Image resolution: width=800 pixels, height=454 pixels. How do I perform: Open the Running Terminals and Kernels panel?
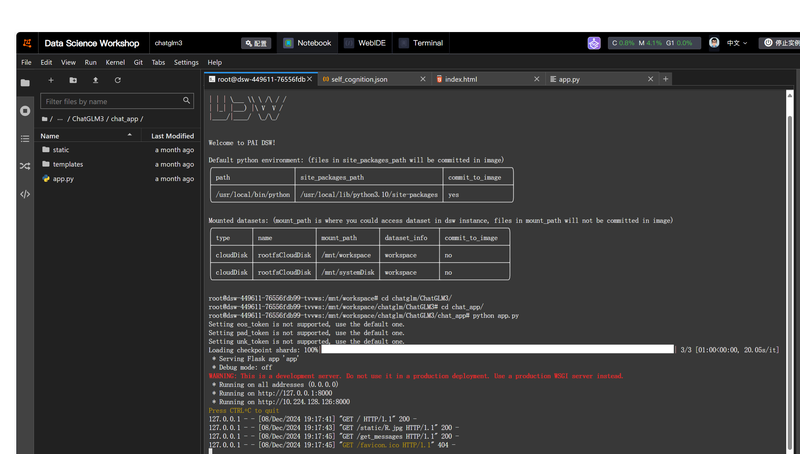click(x=25, y=111)
